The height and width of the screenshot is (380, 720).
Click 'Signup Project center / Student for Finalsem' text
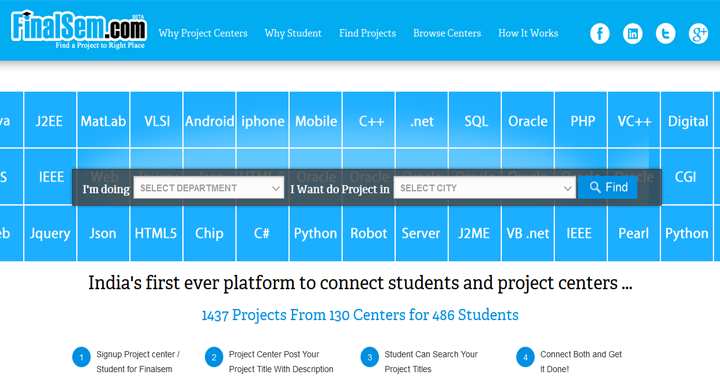click(x=138, y=362)
